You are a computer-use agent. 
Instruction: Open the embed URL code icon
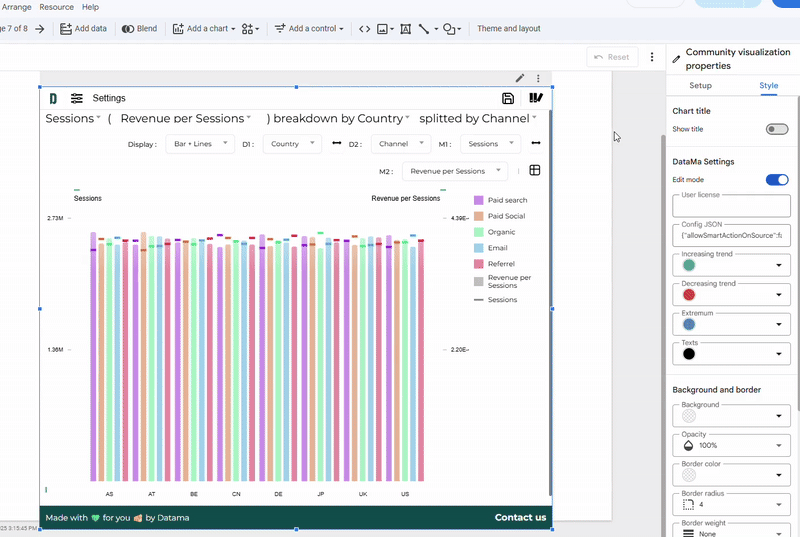(x=365, y=29)
